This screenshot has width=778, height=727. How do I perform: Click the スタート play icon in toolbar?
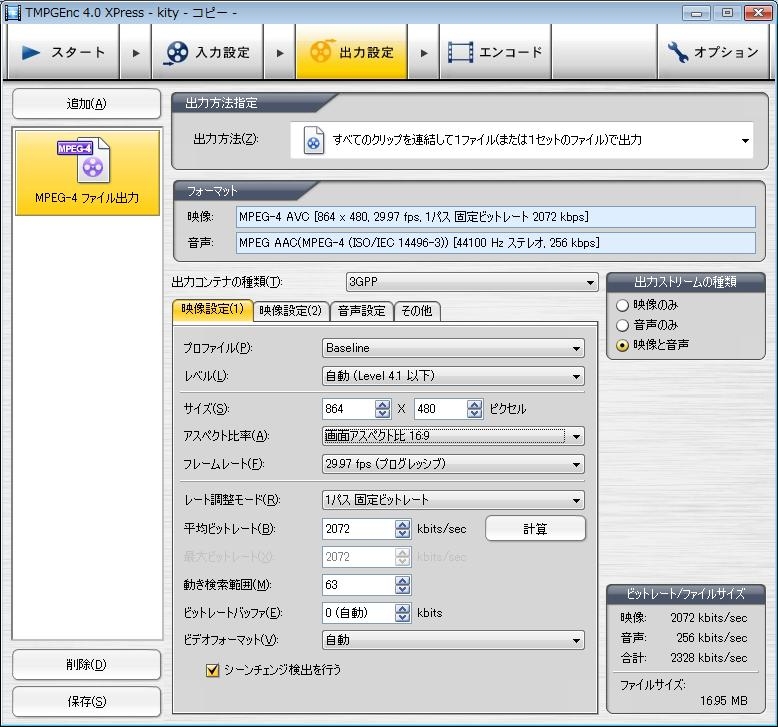pyautogui.click(x=31, y=53)
